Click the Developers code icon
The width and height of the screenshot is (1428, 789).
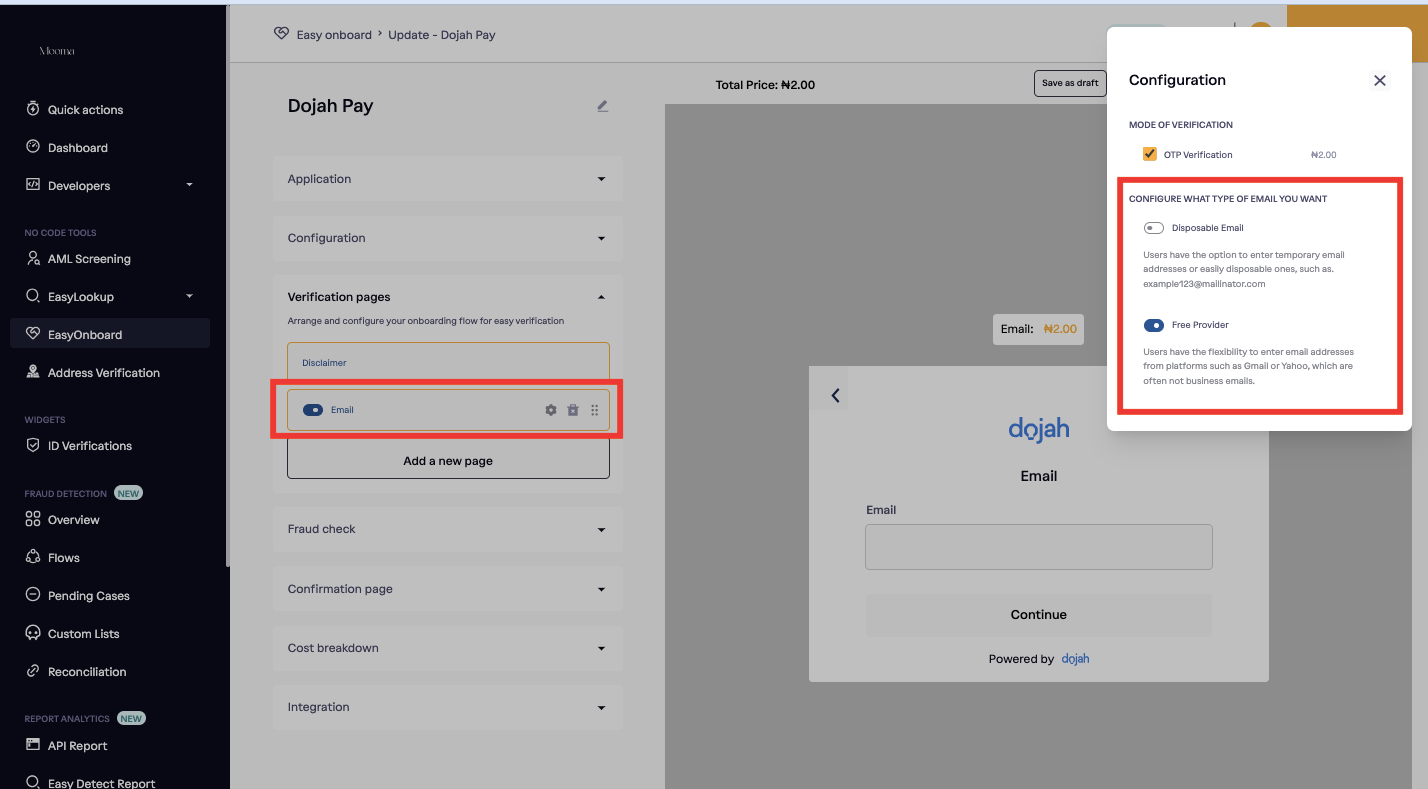[x=33, y=185]
